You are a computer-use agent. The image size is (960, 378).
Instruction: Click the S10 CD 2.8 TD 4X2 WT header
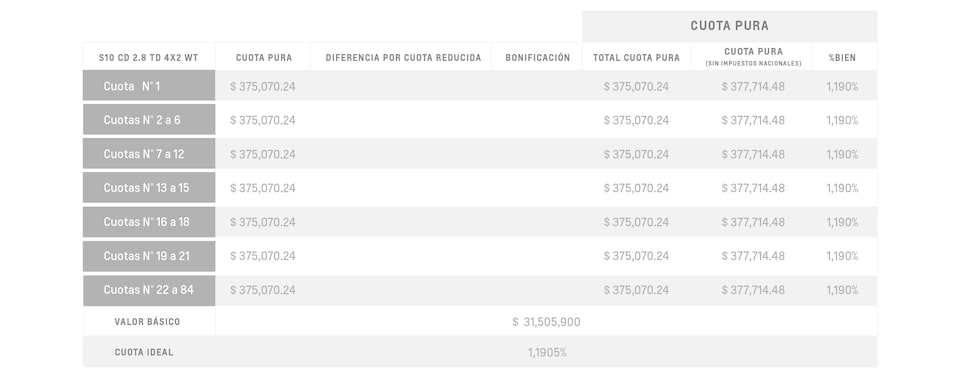coord(149,58)
